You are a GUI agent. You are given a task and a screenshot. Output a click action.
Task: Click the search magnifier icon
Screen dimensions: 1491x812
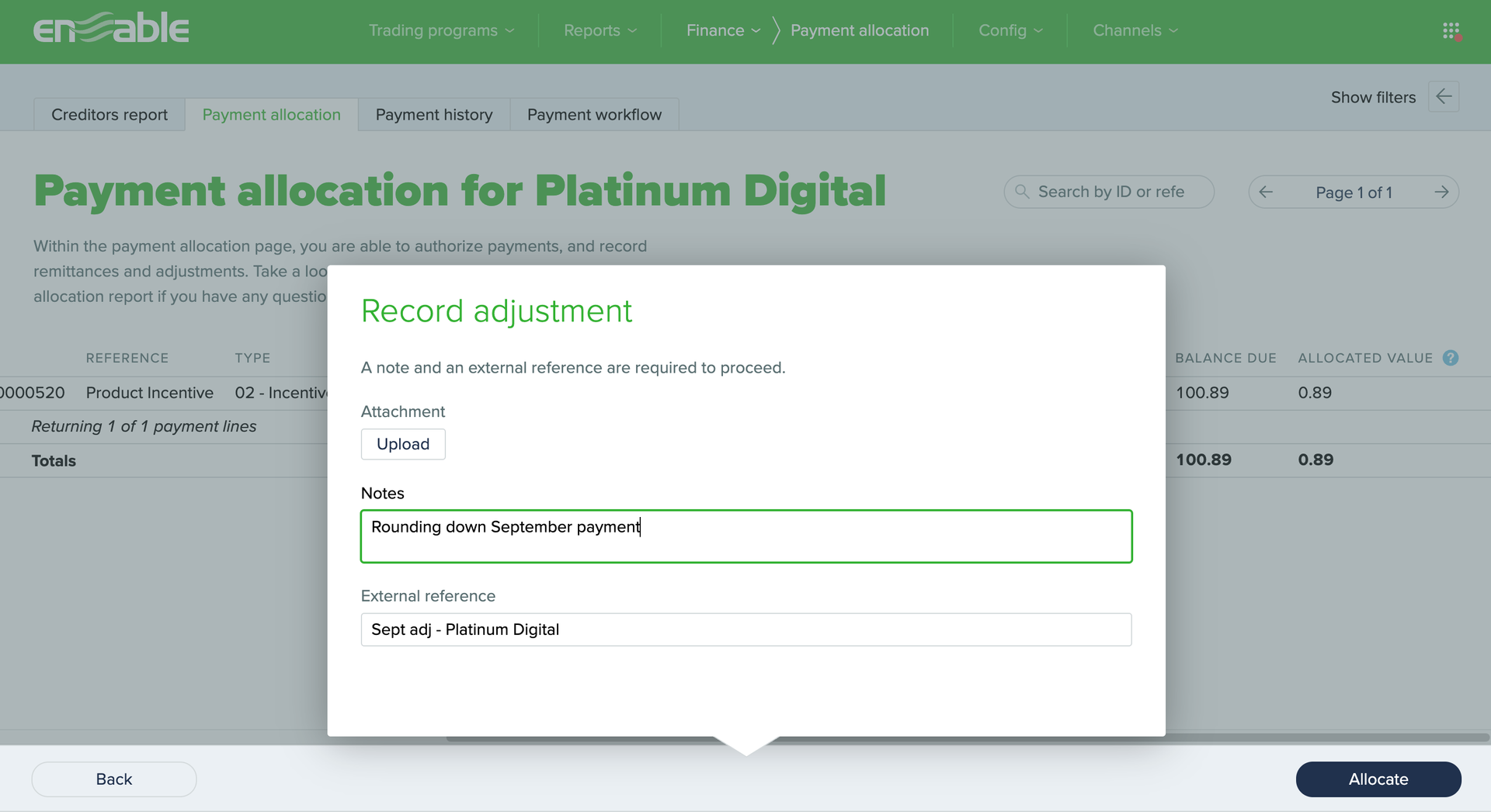pos(1022,191)
